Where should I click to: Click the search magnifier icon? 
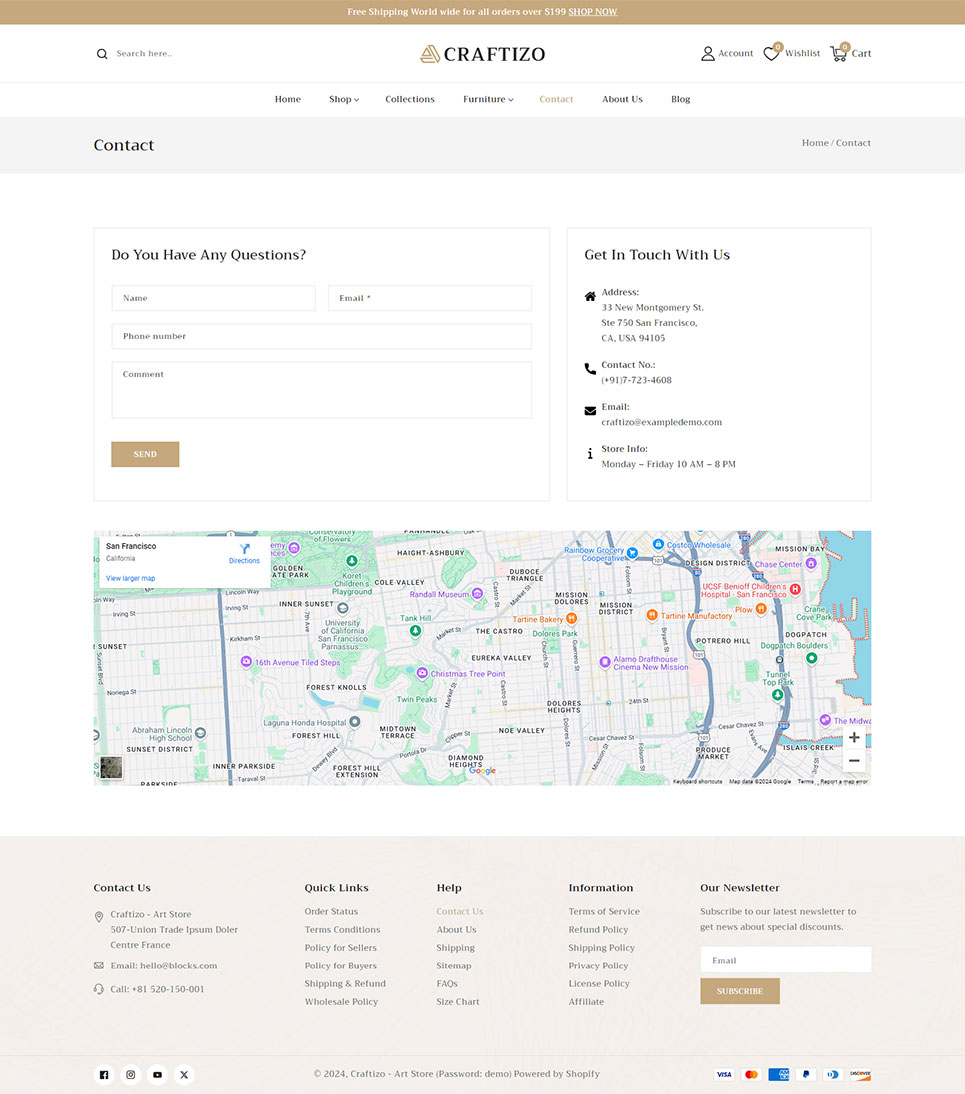click(102, 54)
